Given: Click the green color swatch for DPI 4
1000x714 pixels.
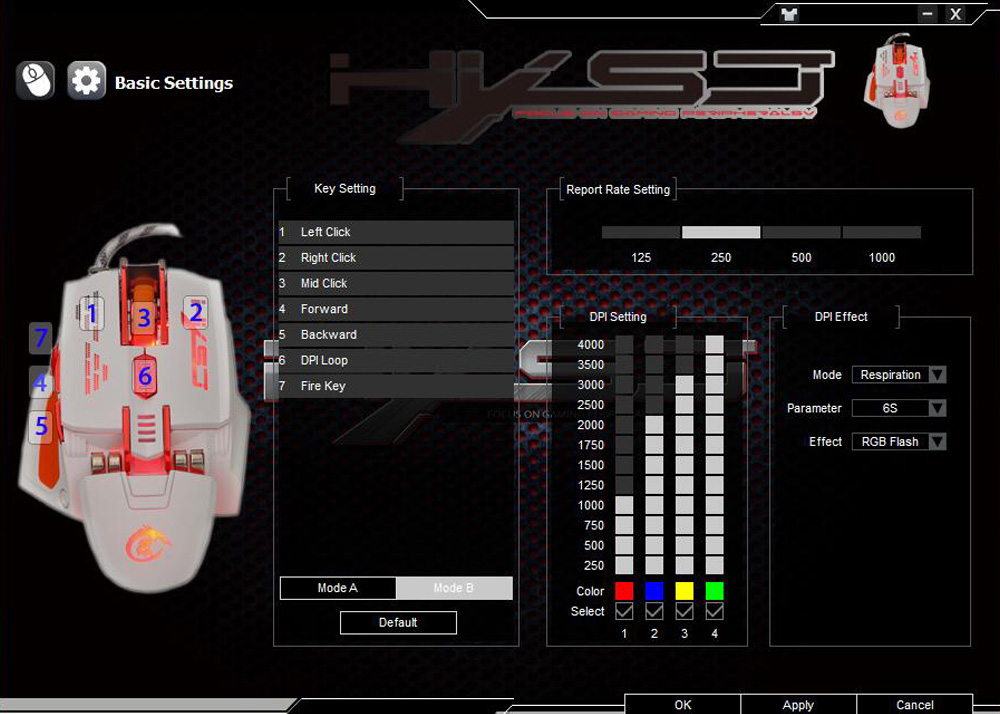Looking at the screenshot, I should click(x=715, y=591).
